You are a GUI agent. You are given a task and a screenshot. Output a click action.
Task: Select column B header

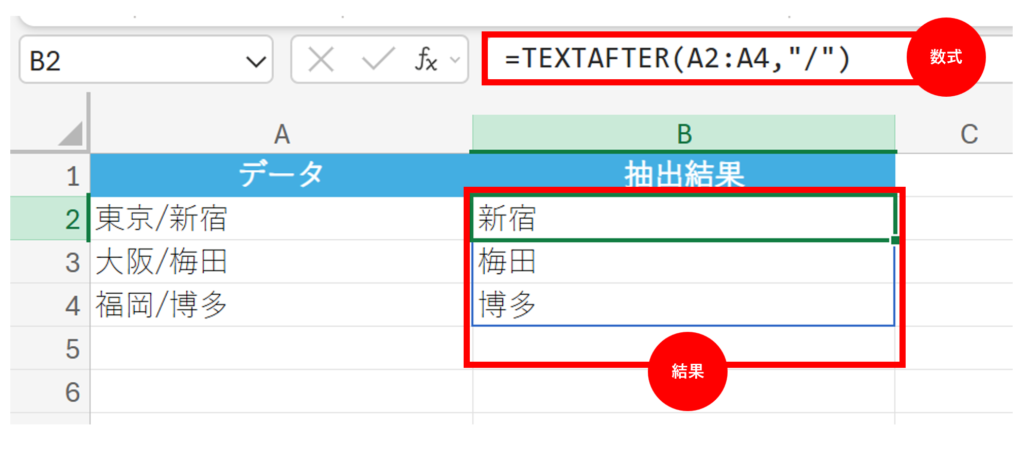tap(683, 134)
